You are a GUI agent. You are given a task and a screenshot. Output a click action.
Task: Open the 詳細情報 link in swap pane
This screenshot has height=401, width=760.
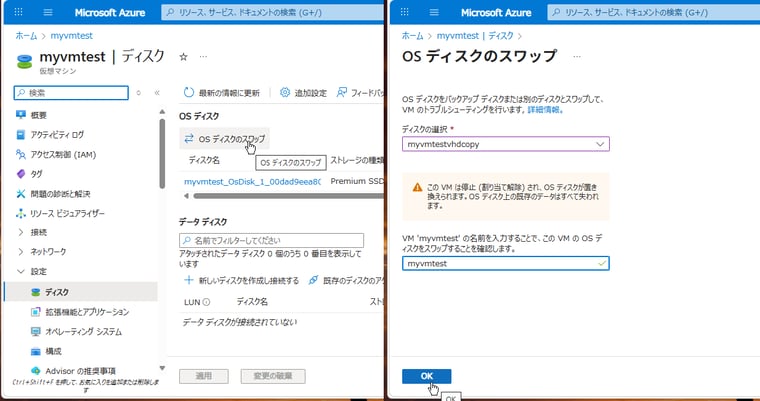click(545, 110)
